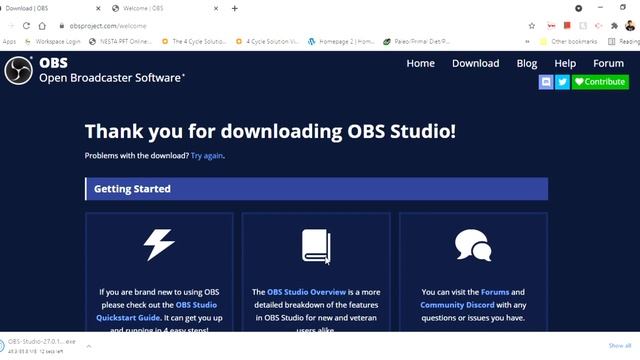Click the Try again link
The image size is (640, 360).
[x=207, y=156]
